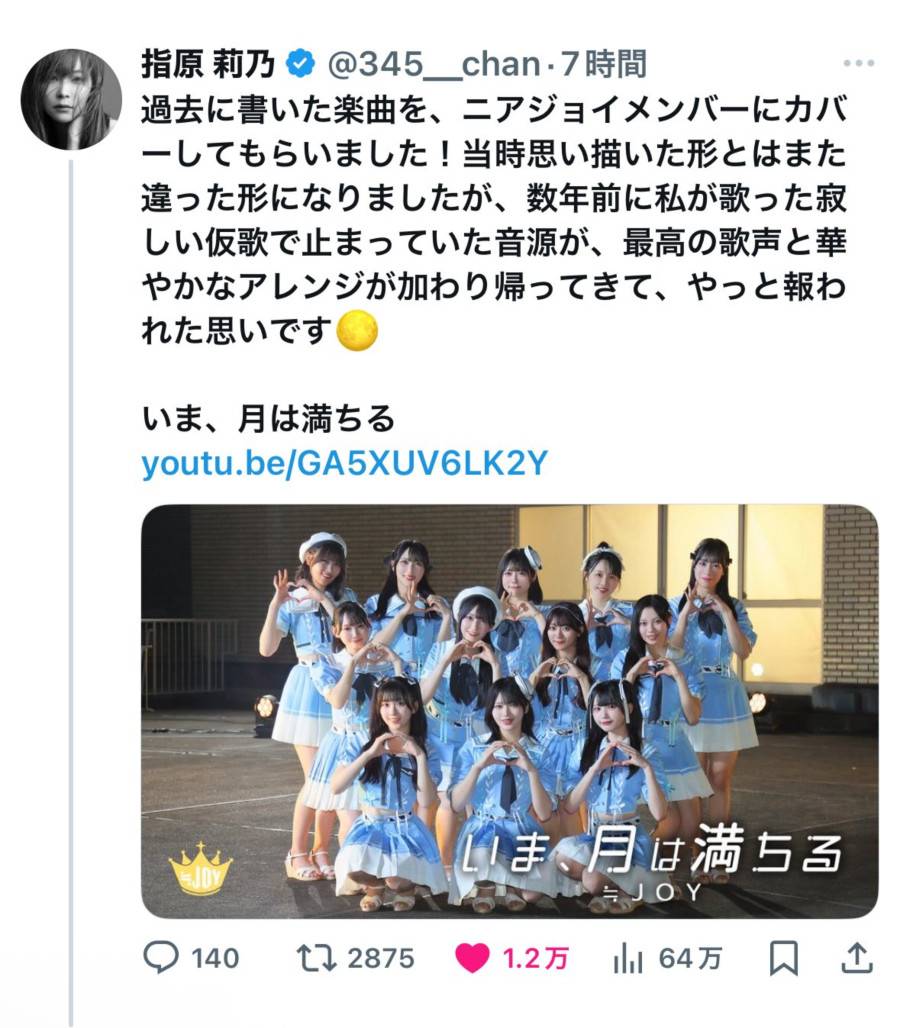
Task: Click the 140 reply count
Action: coord(215,959)
